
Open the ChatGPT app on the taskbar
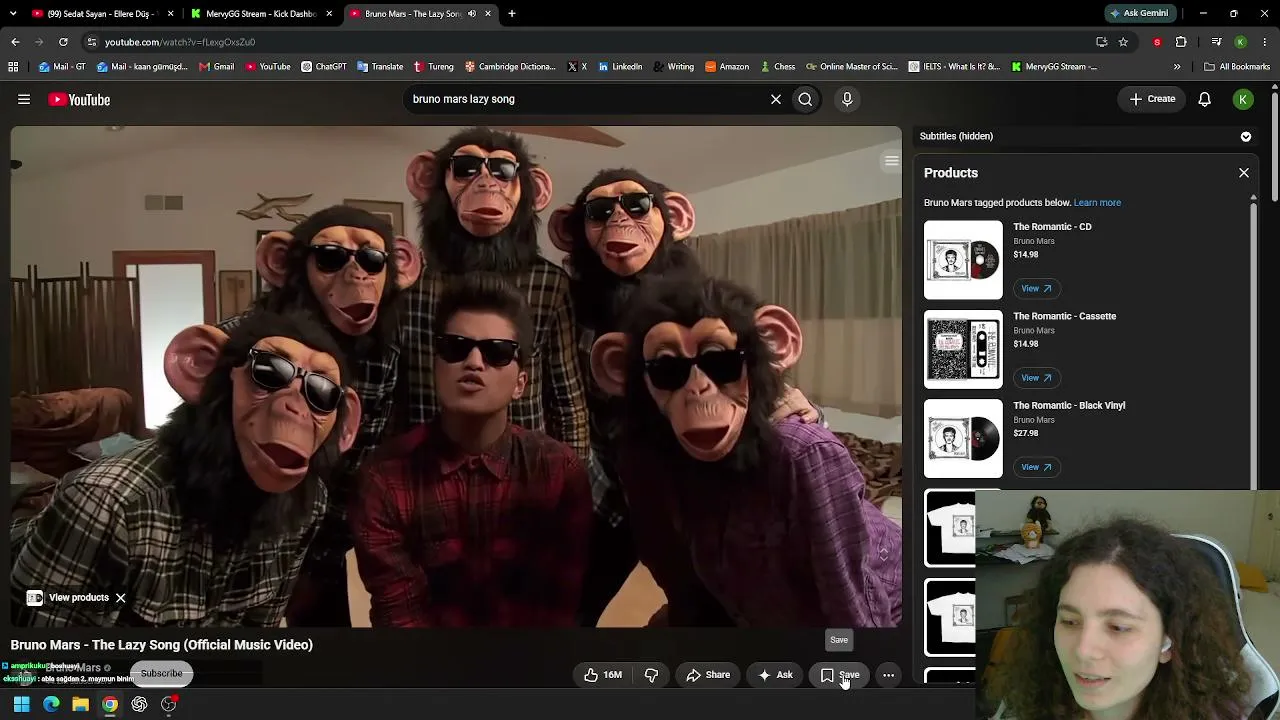click(139, 704)
